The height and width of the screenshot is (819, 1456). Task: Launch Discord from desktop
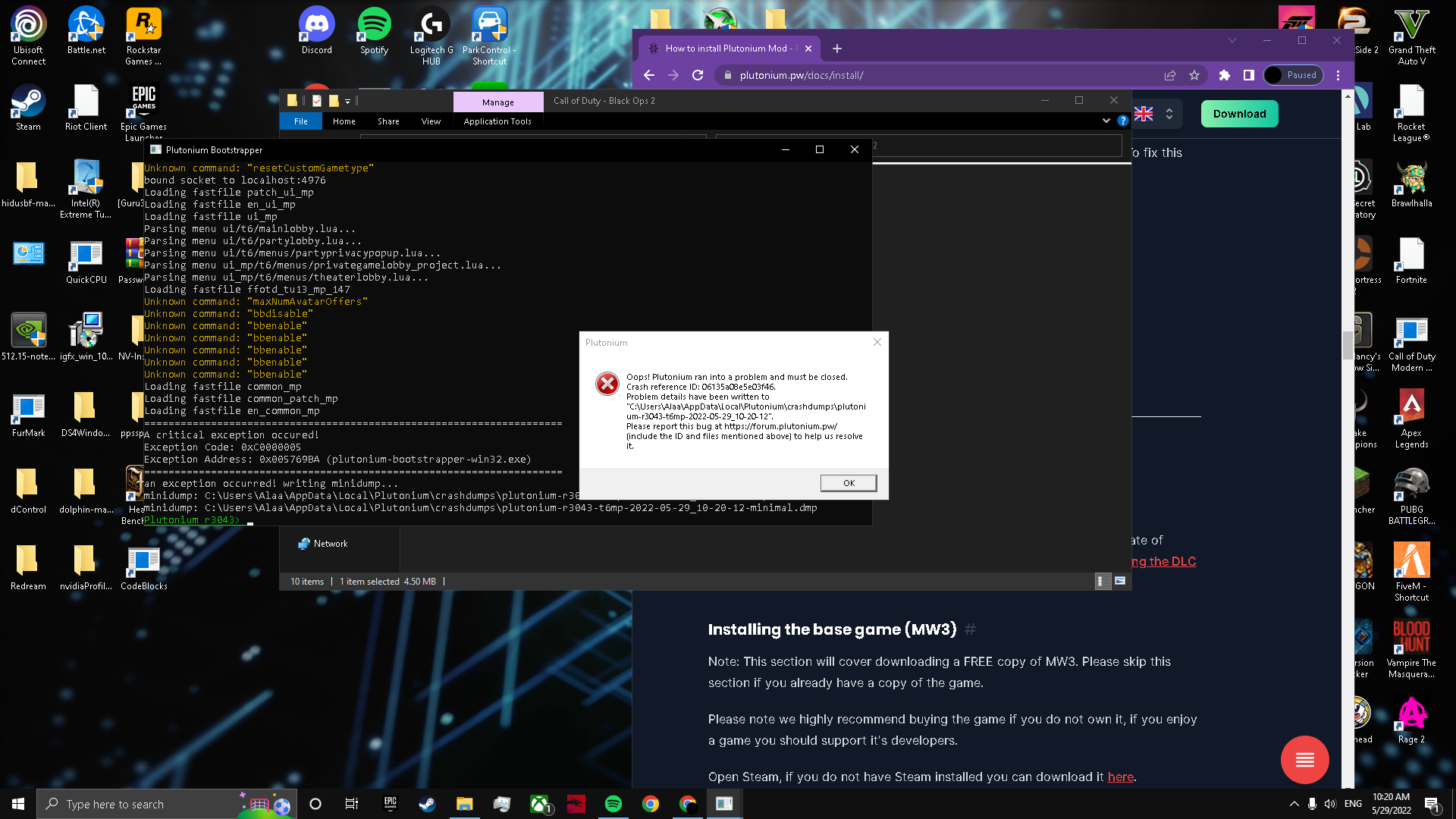tap(317, 30)
